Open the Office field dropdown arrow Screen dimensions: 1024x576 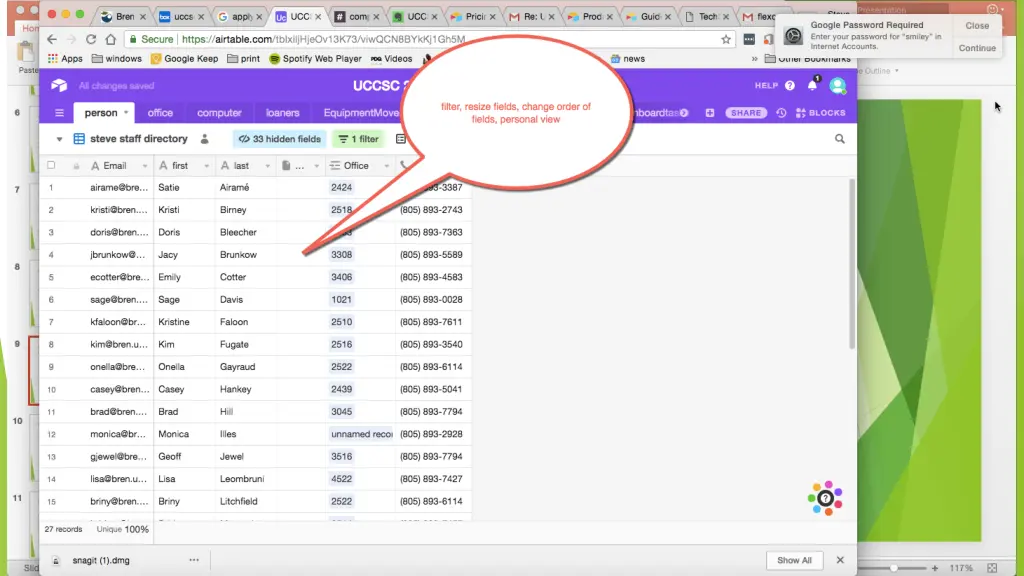(x=387, y=166)
